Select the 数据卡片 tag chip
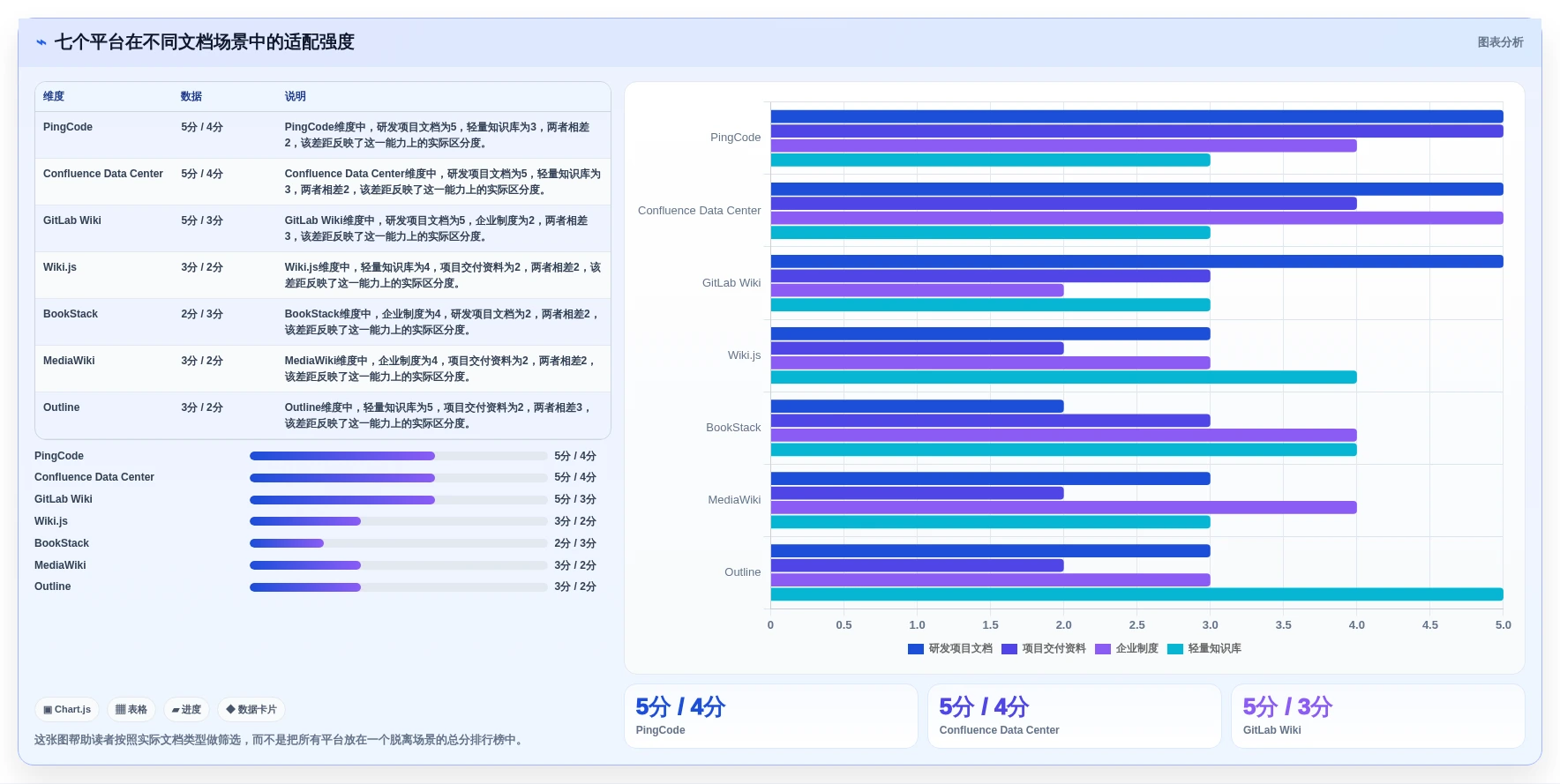 [251, 709]
